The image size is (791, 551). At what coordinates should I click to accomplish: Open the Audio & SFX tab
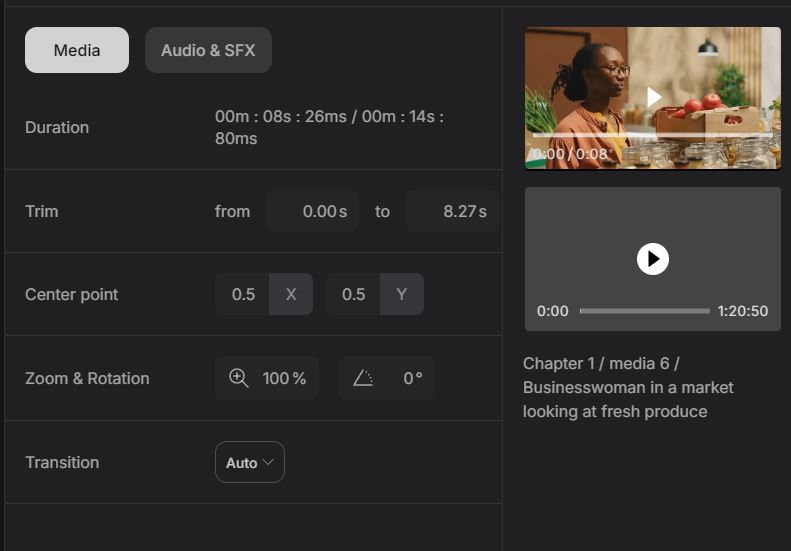(208, 50)
